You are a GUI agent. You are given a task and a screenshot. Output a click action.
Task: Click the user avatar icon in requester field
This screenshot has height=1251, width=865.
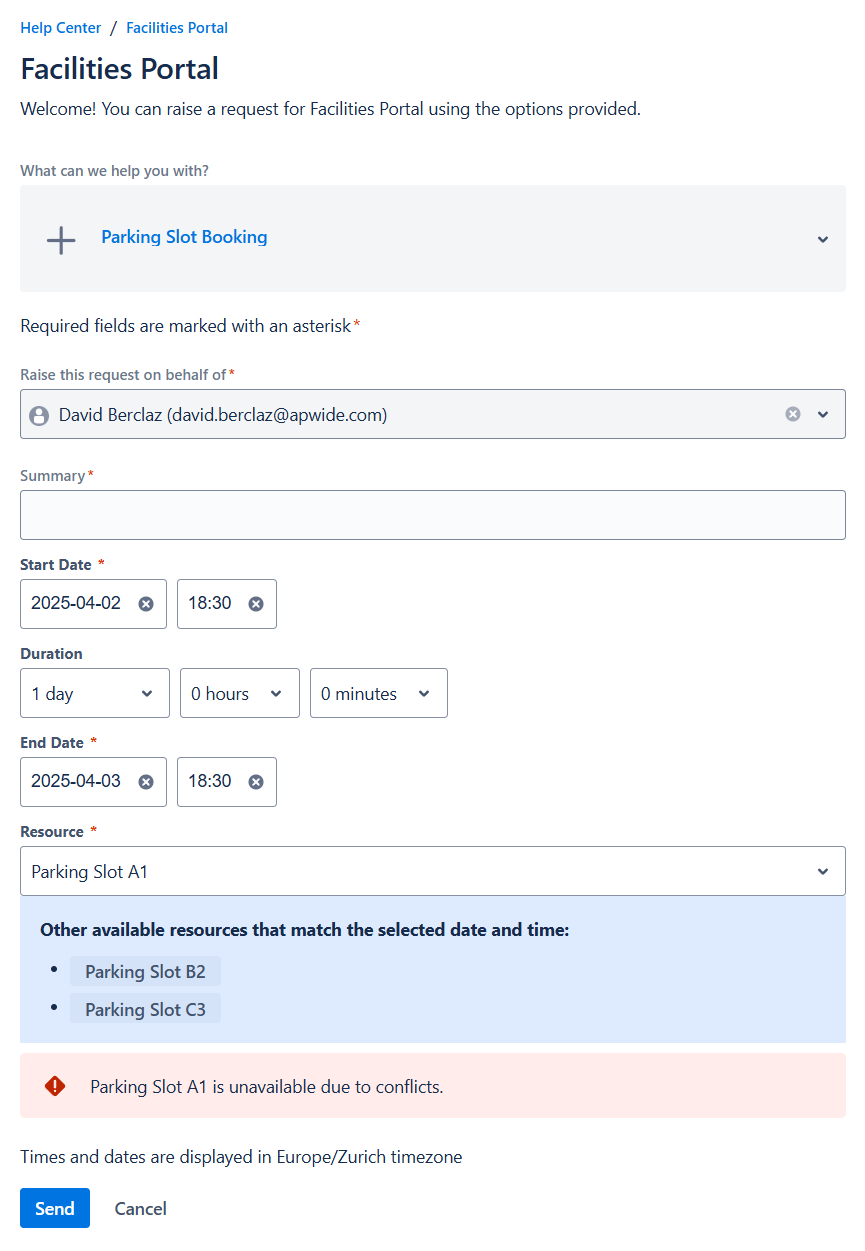pos(39,415)
